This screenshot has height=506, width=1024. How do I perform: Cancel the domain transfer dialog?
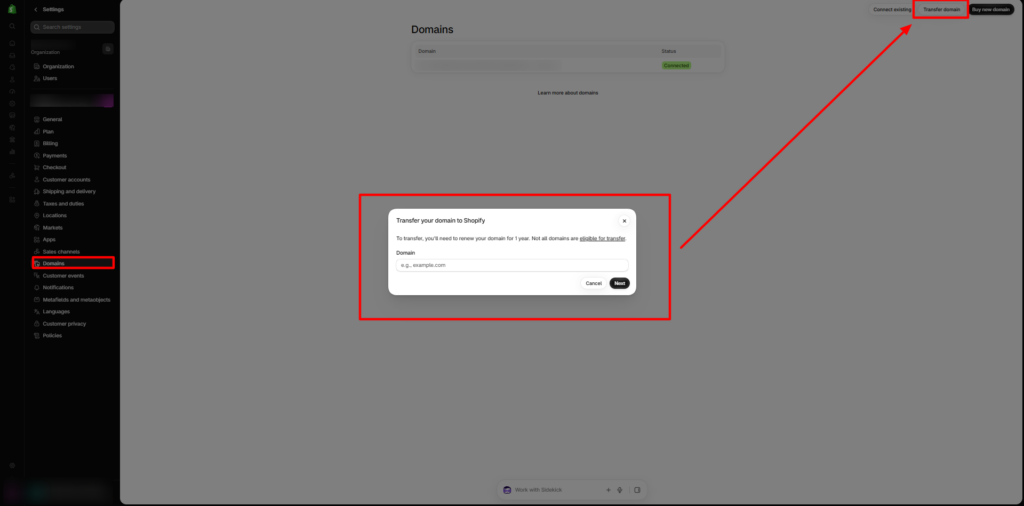coord(594,283)
